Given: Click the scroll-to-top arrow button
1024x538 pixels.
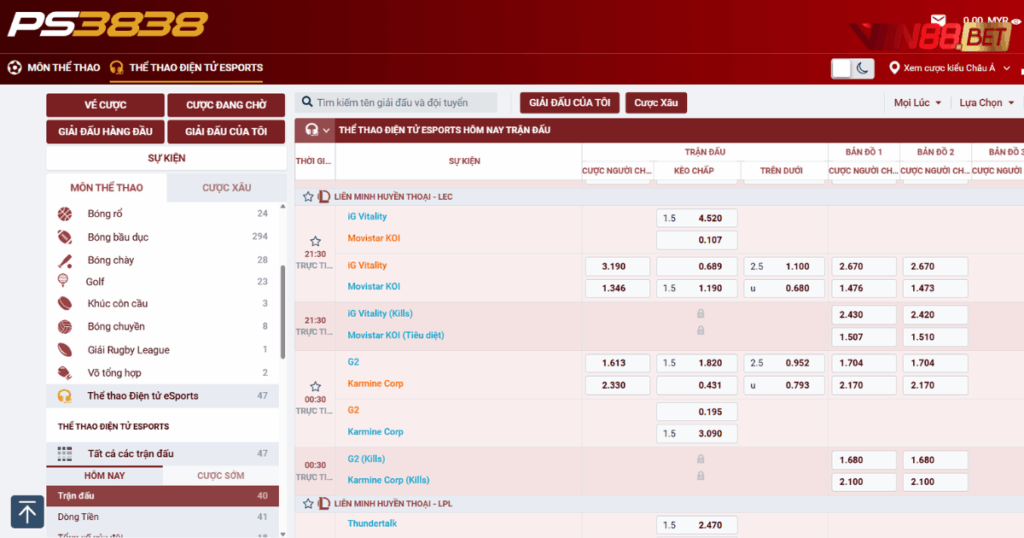Looking at the screenshot, I should point(27,511).
